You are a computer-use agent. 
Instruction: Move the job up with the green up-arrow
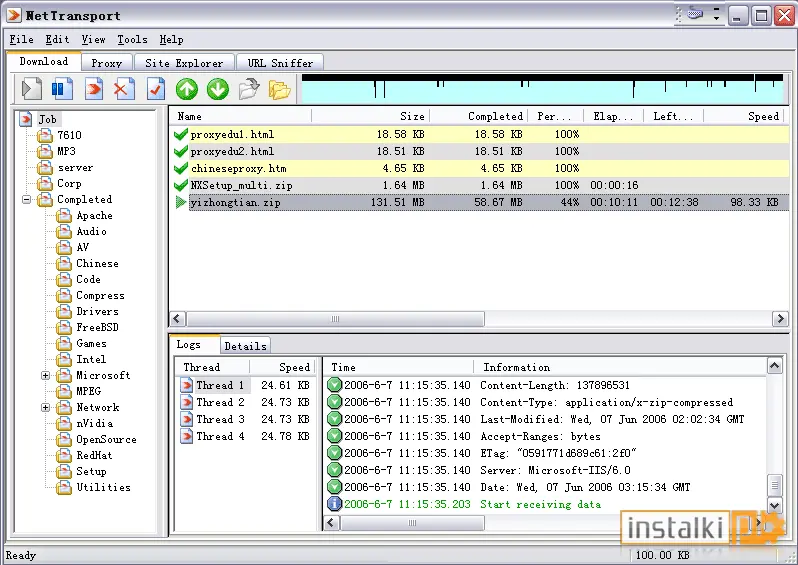pyautogui.click(x=187, y=89)
